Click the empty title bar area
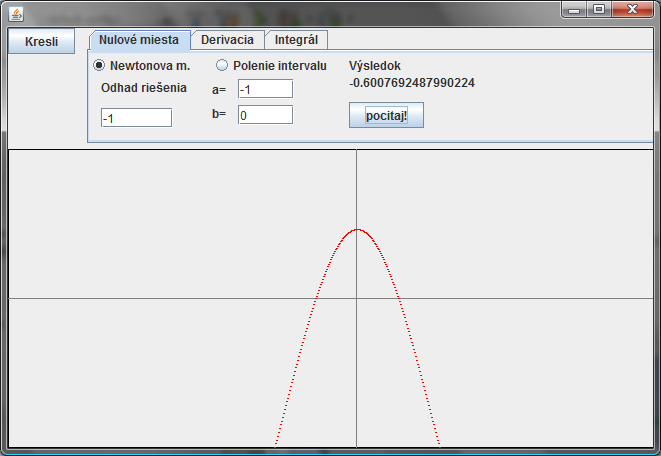This screenshot has width=661, height=456. coord(300,10)
